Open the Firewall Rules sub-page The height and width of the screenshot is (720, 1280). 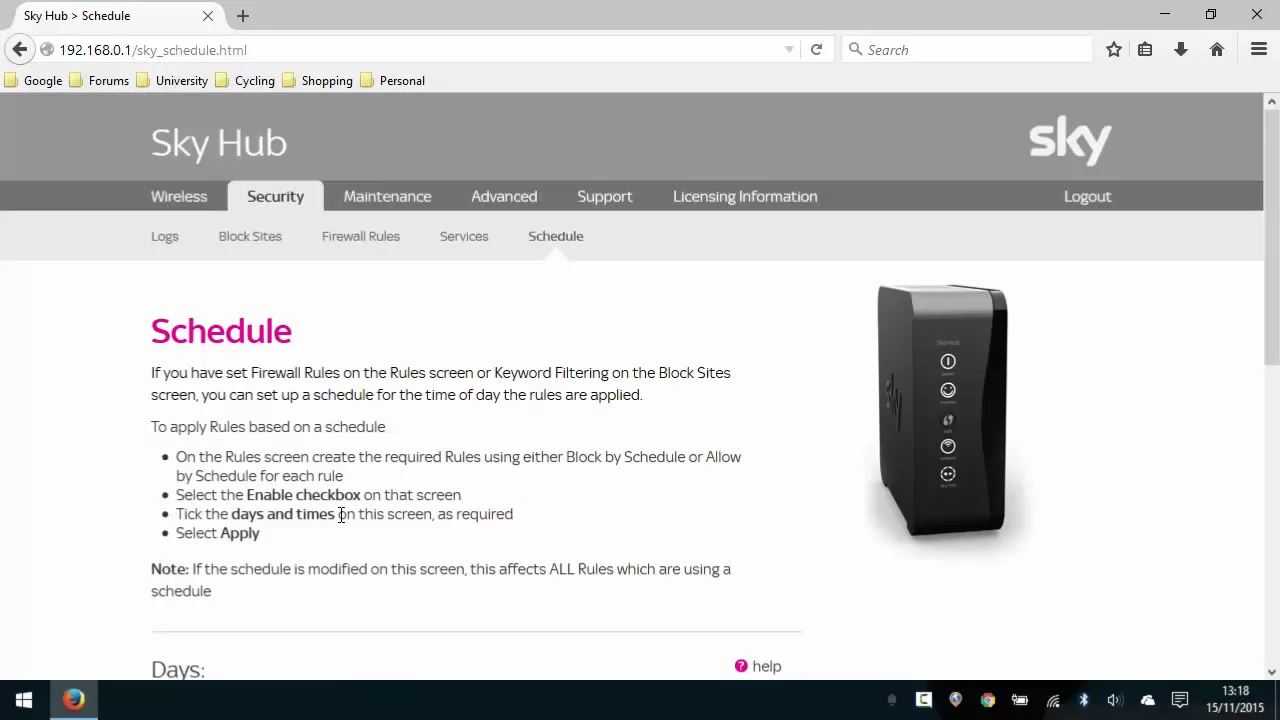pos(361,236)
